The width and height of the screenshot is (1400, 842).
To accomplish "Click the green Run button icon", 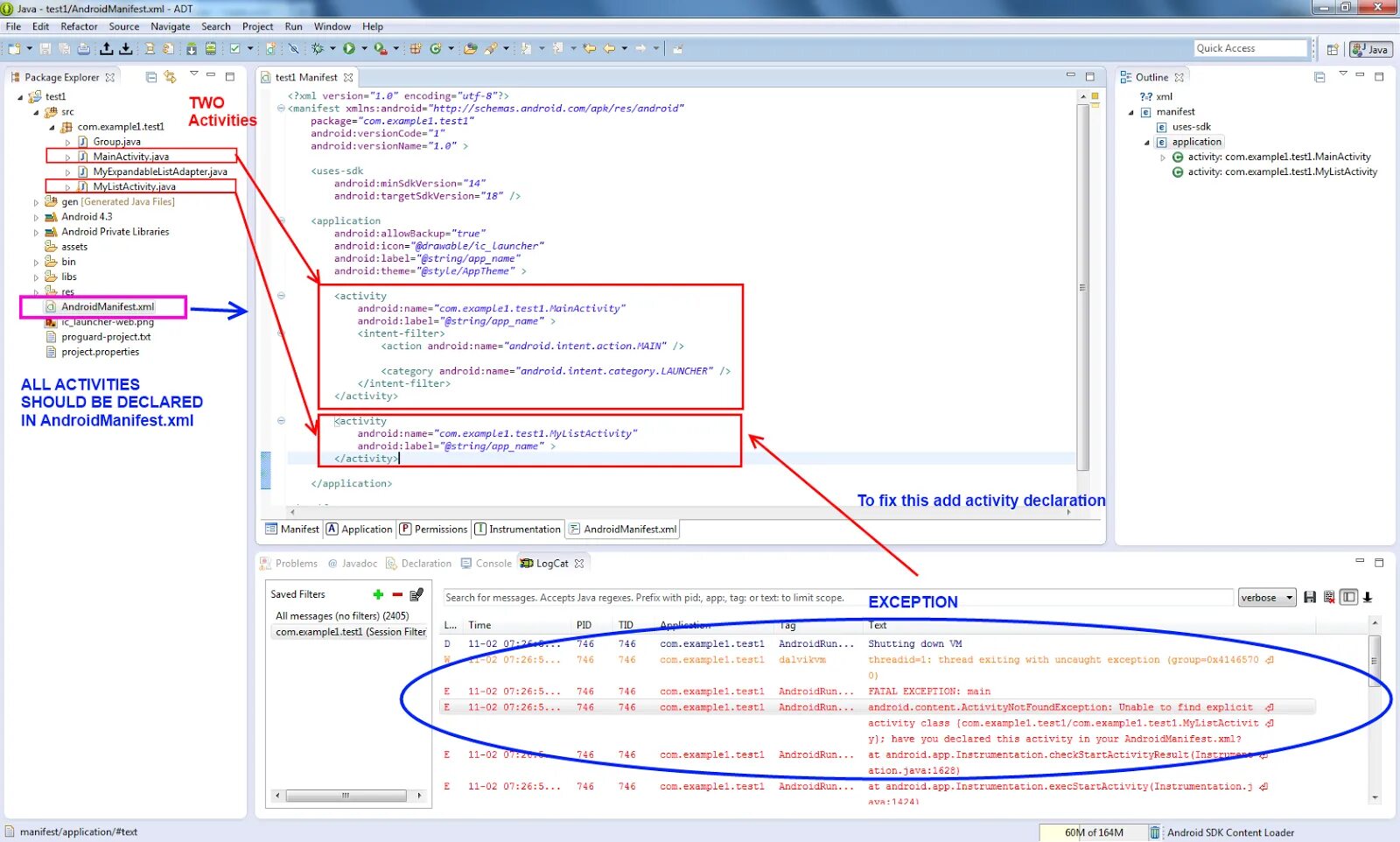I will (349, 49).
